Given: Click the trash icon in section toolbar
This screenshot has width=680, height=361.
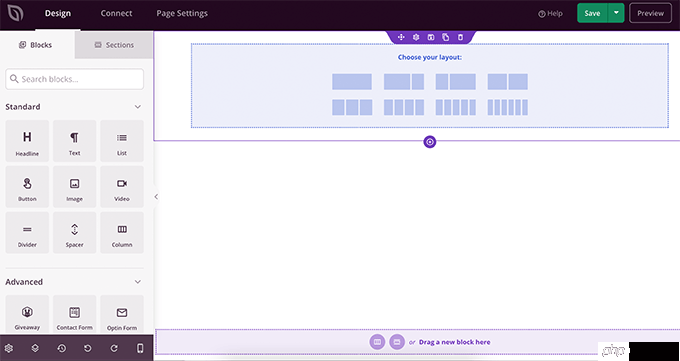Looking at the screenshot, I should point(461,37).
